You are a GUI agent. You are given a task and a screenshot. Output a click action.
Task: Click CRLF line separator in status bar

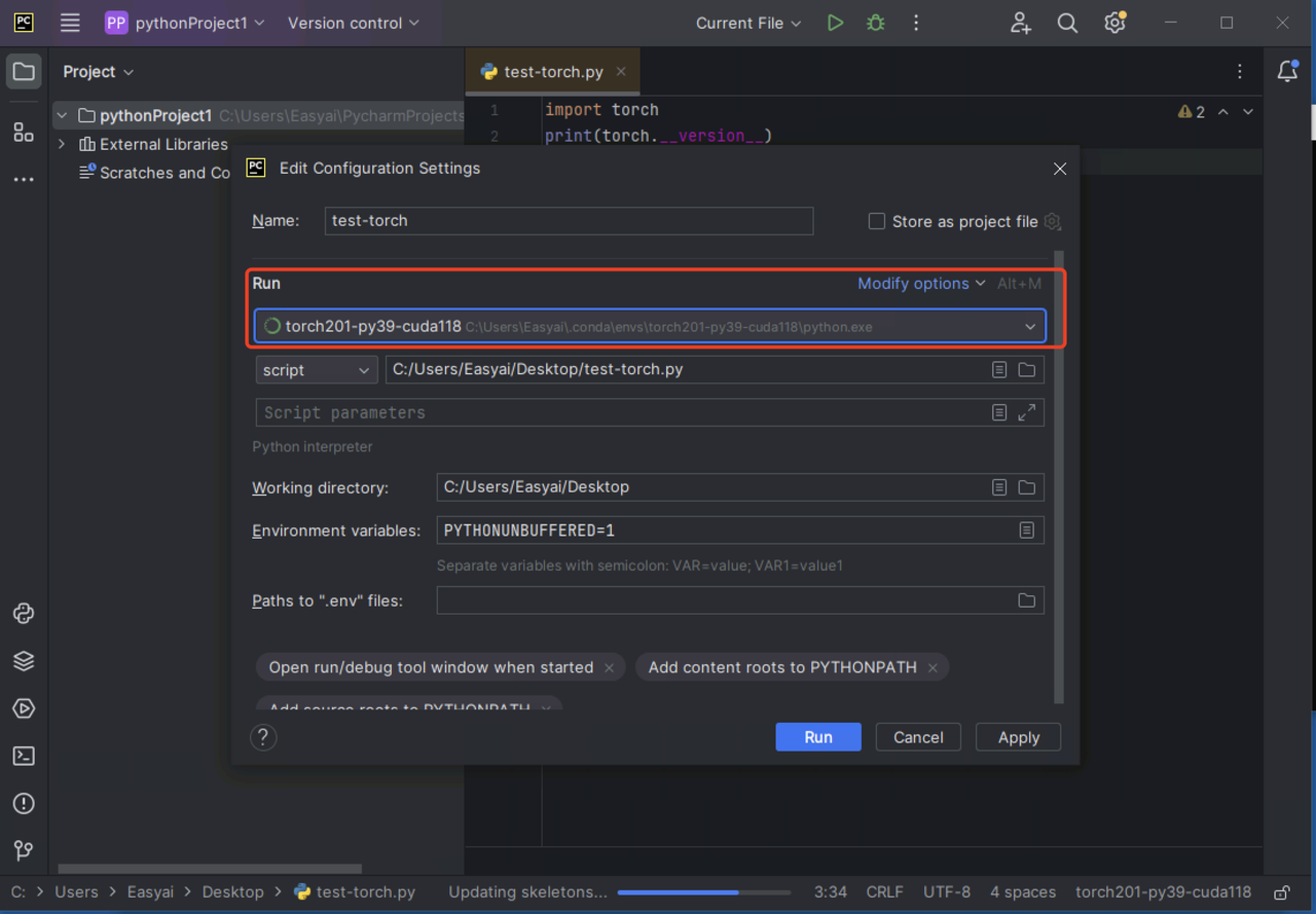884,892
